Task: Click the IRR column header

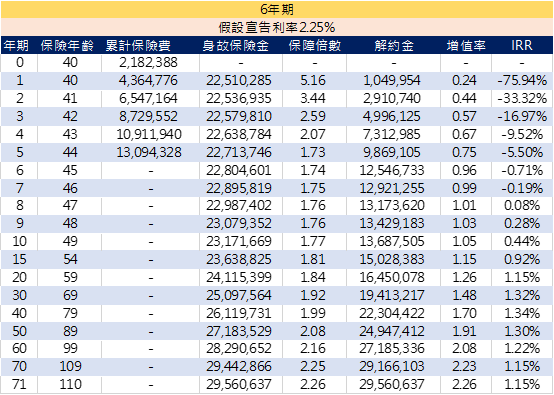Action: pos(521,45)
